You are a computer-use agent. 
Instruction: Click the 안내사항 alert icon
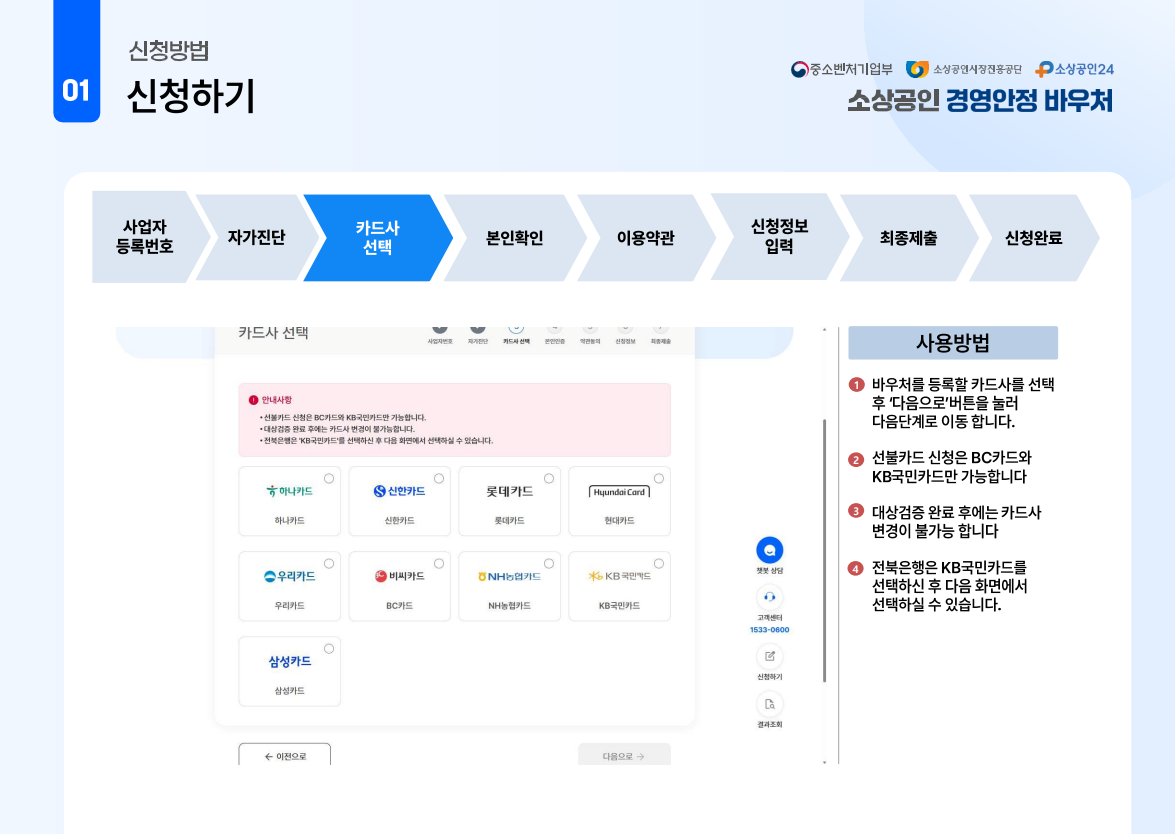[253, 400]
